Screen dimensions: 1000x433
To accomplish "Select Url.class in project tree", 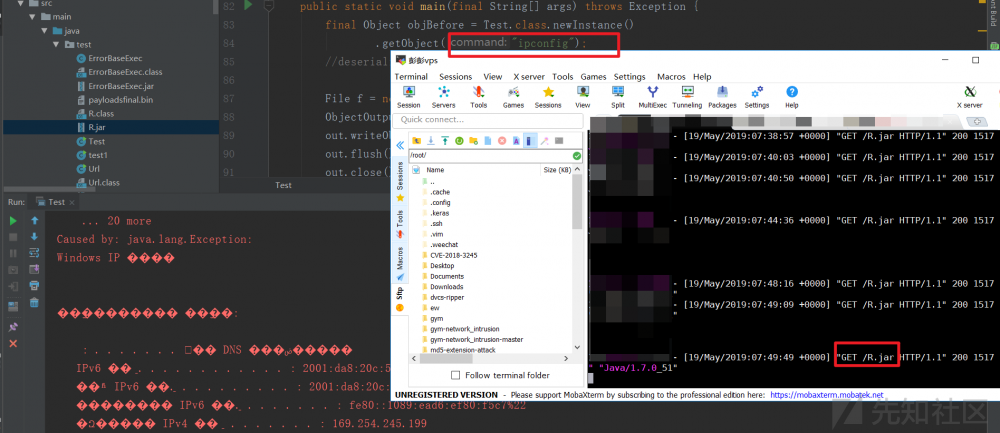I will 103,183.
